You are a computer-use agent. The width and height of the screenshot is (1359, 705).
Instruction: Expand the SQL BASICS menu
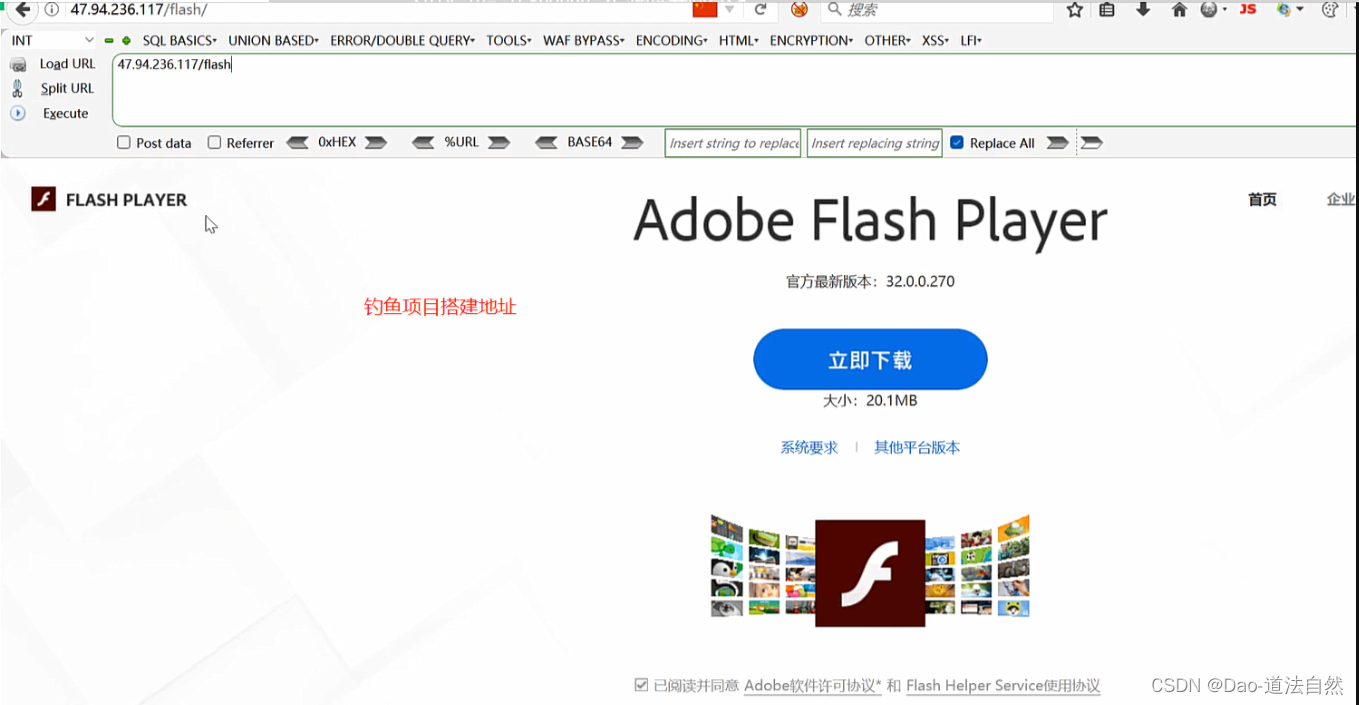(180, 41)
